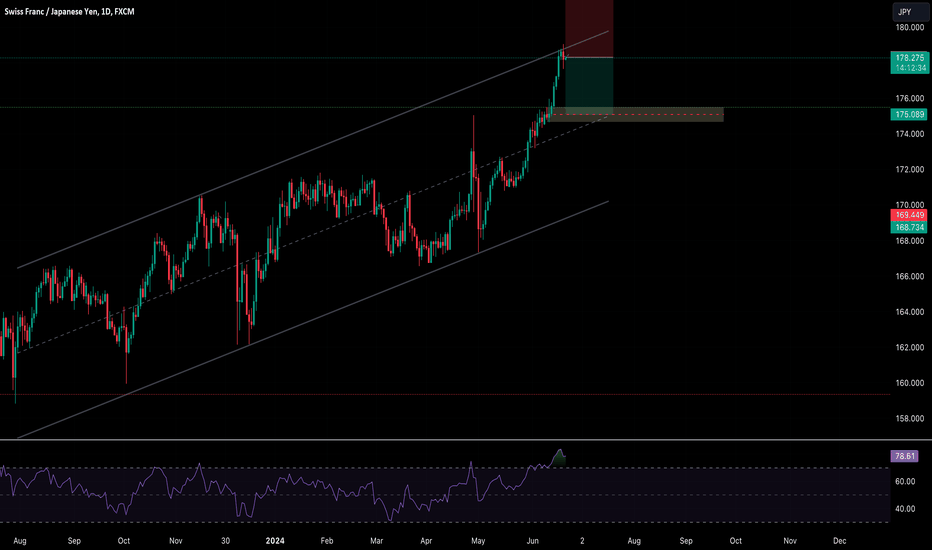Click the 160.000 price axis label

pos(909,383)
